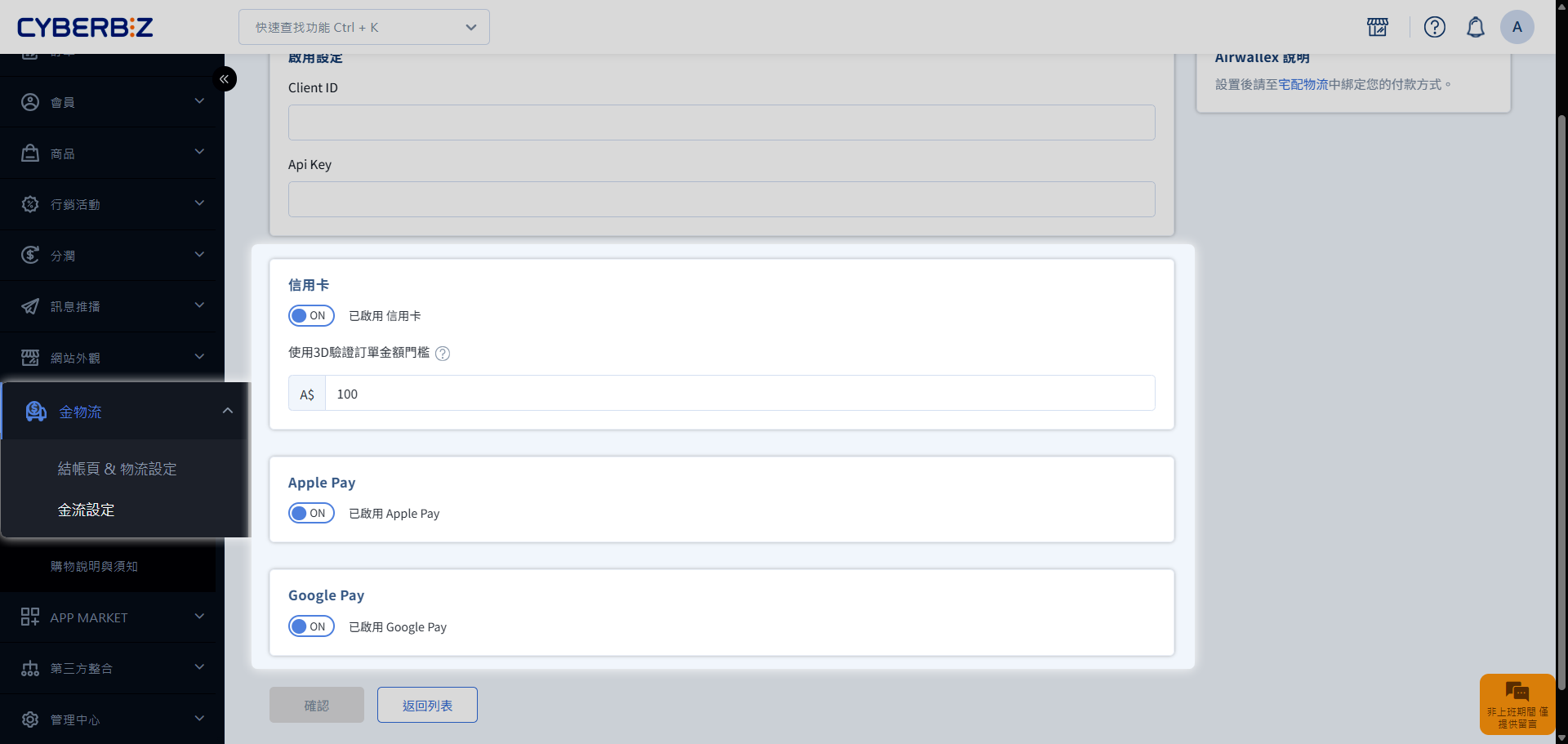The height and width of the screenshot is (744, 1568).
Task: Click the user avatar A
Action: point(1517,27)
